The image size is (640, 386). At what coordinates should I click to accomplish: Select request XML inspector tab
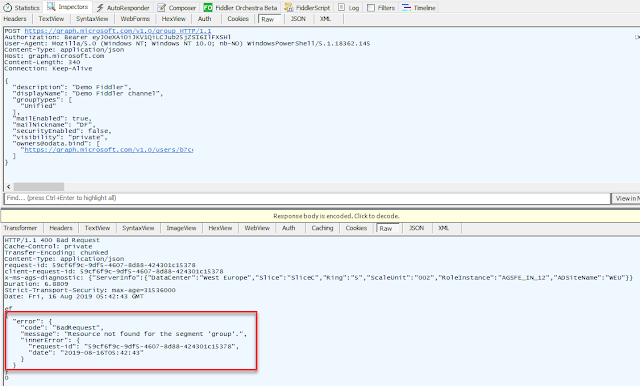[x=325, y=19]
